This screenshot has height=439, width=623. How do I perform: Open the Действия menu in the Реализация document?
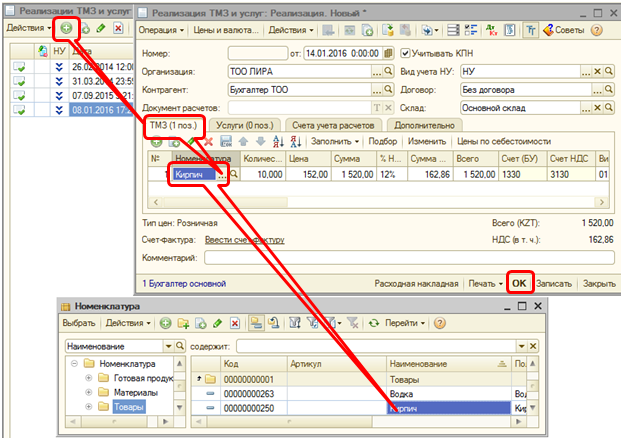tap(291, 30)
